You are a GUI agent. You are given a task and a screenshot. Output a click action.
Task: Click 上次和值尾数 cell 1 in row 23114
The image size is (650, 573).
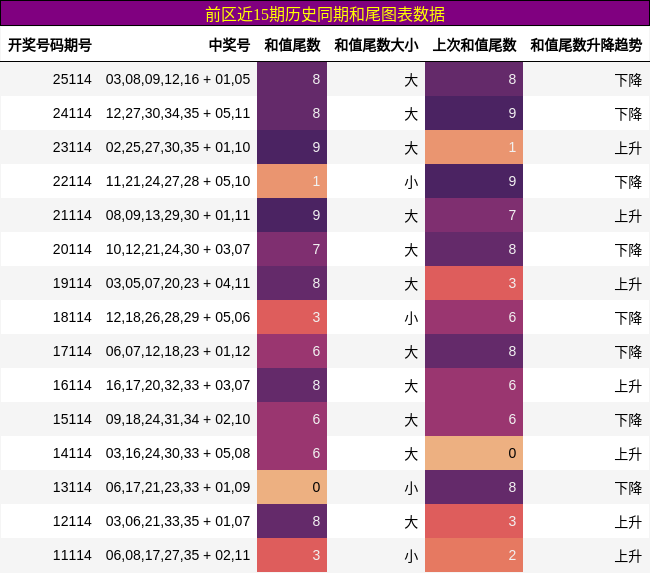474,147
